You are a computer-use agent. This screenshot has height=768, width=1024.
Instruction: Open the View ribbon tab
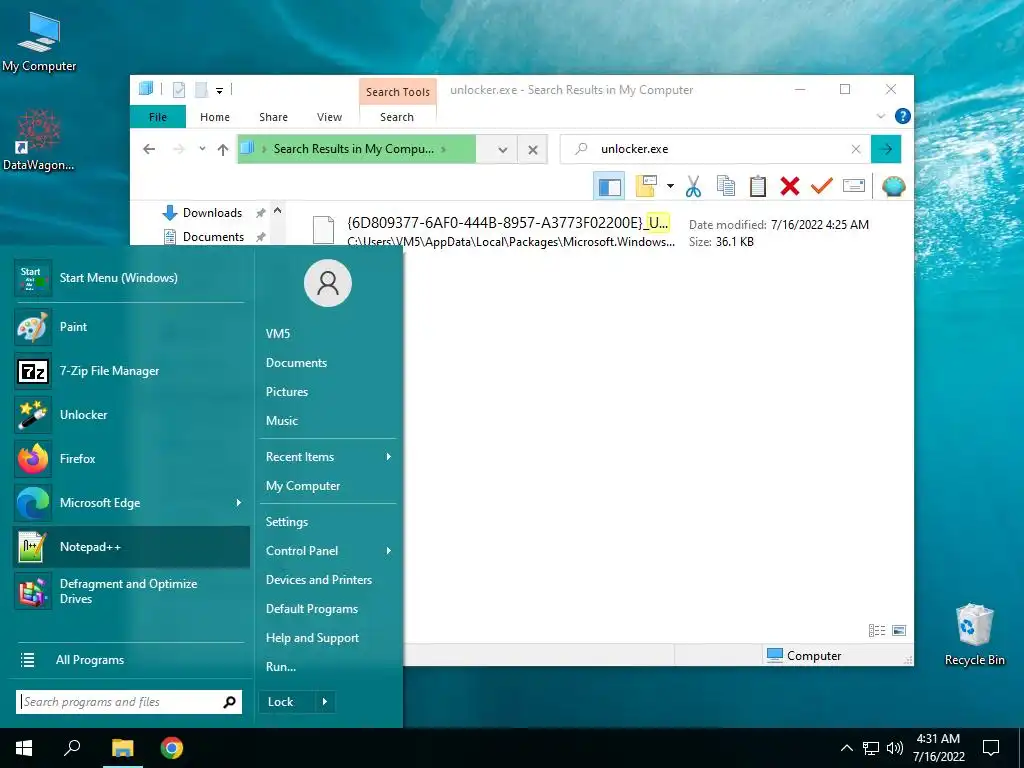[329, 117]
